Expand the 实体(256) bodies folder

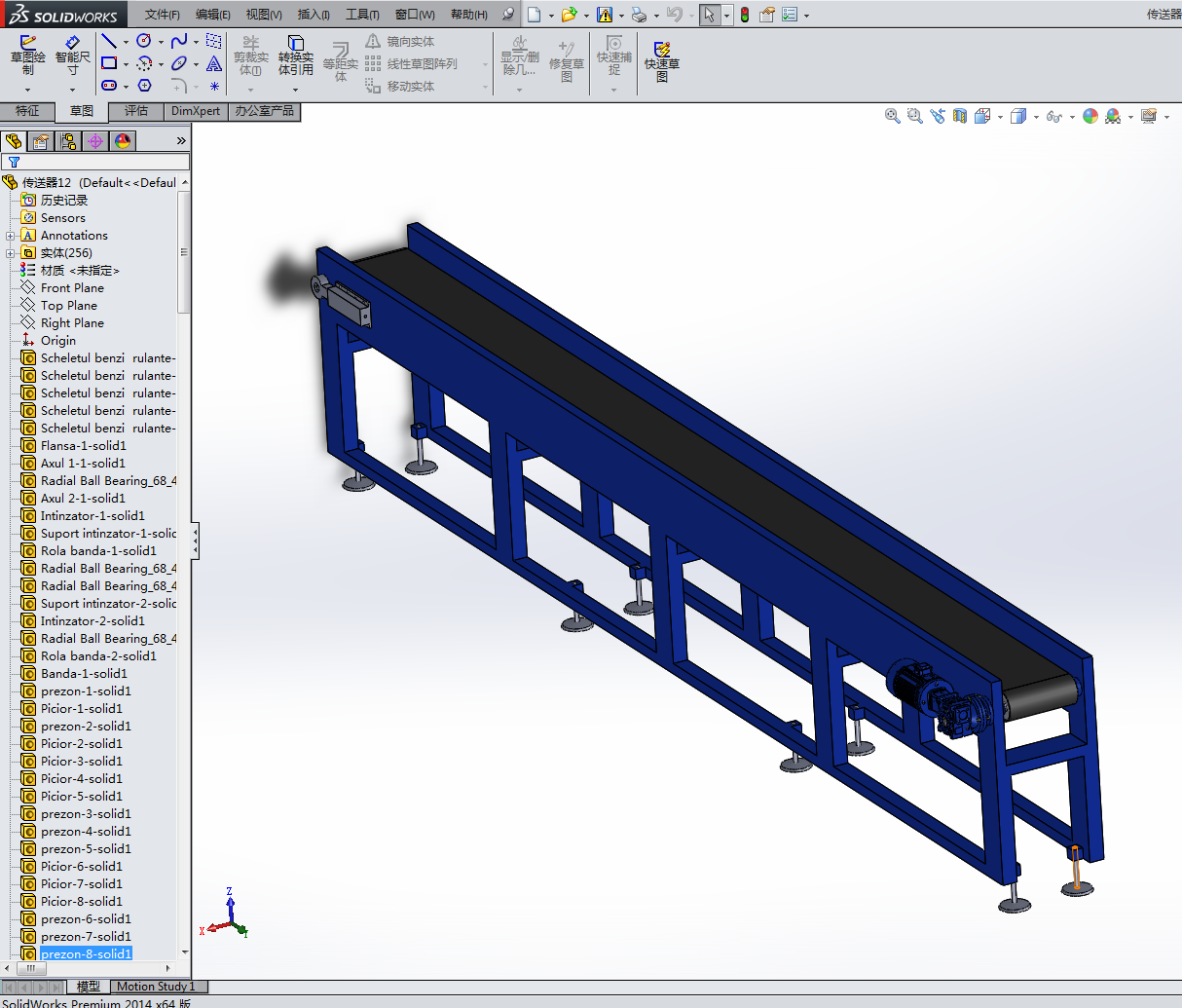11,253
